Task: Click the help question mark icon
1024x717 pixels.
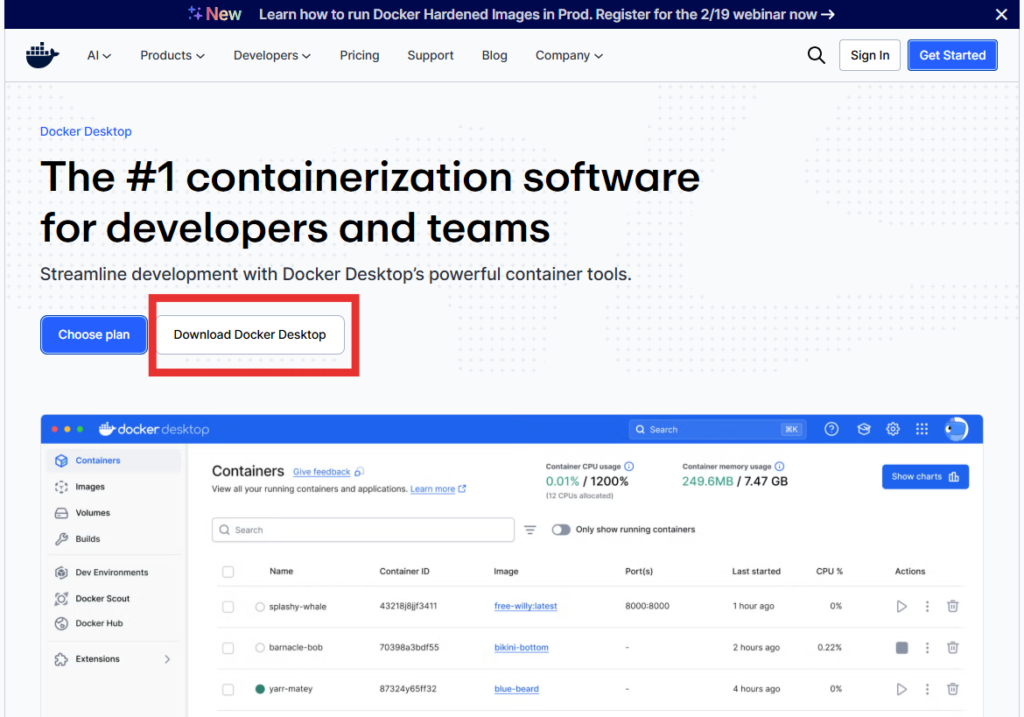Action: tap(831, 429)
